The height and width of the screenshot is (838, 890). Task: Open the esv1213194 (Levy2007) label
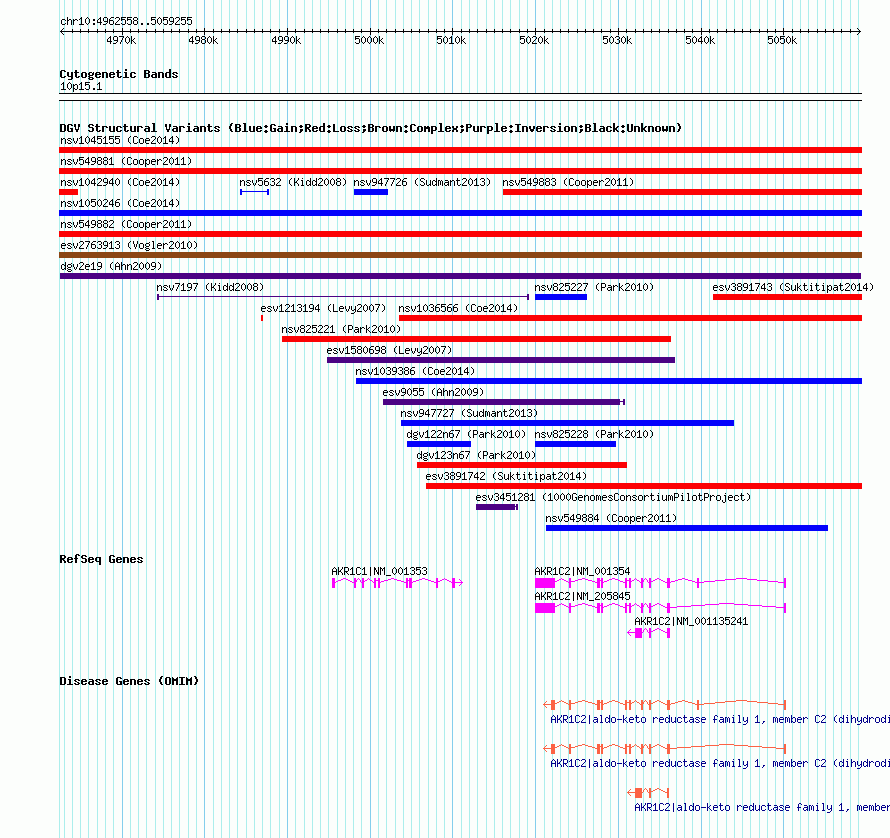(323, 308)
